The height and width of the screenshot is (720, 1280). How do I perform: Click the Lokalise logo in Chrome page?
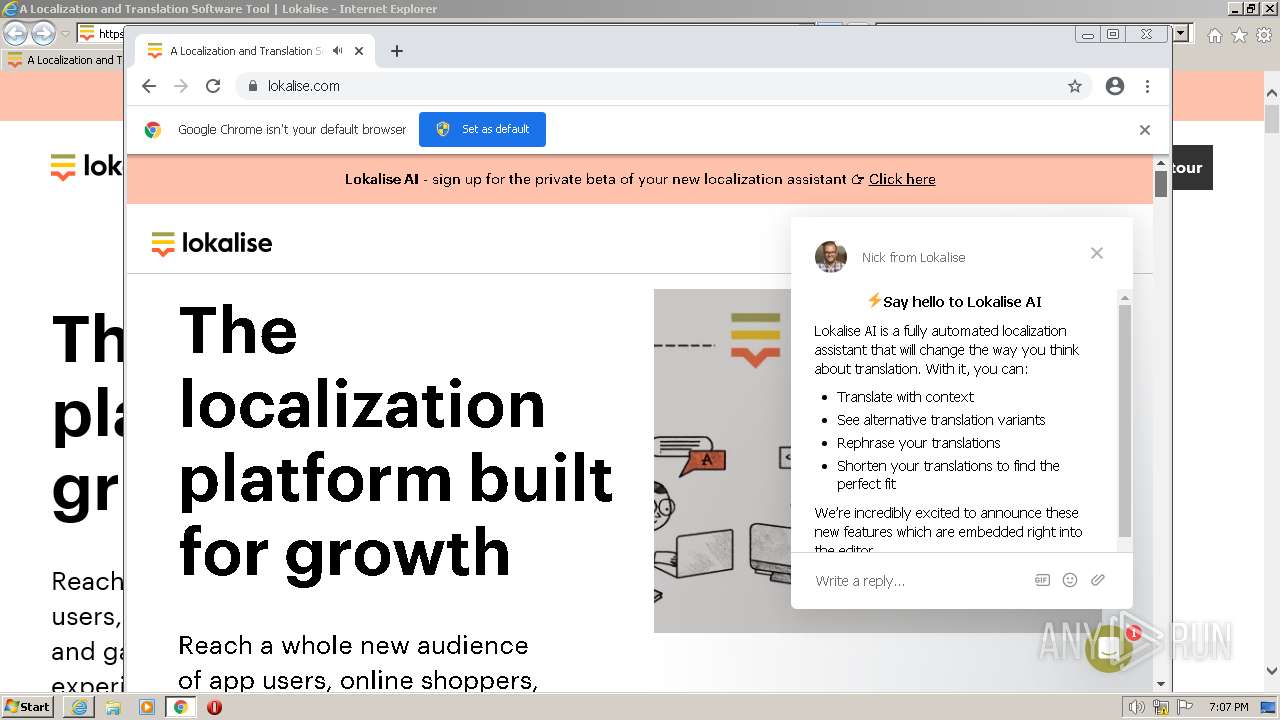(212, 243)
